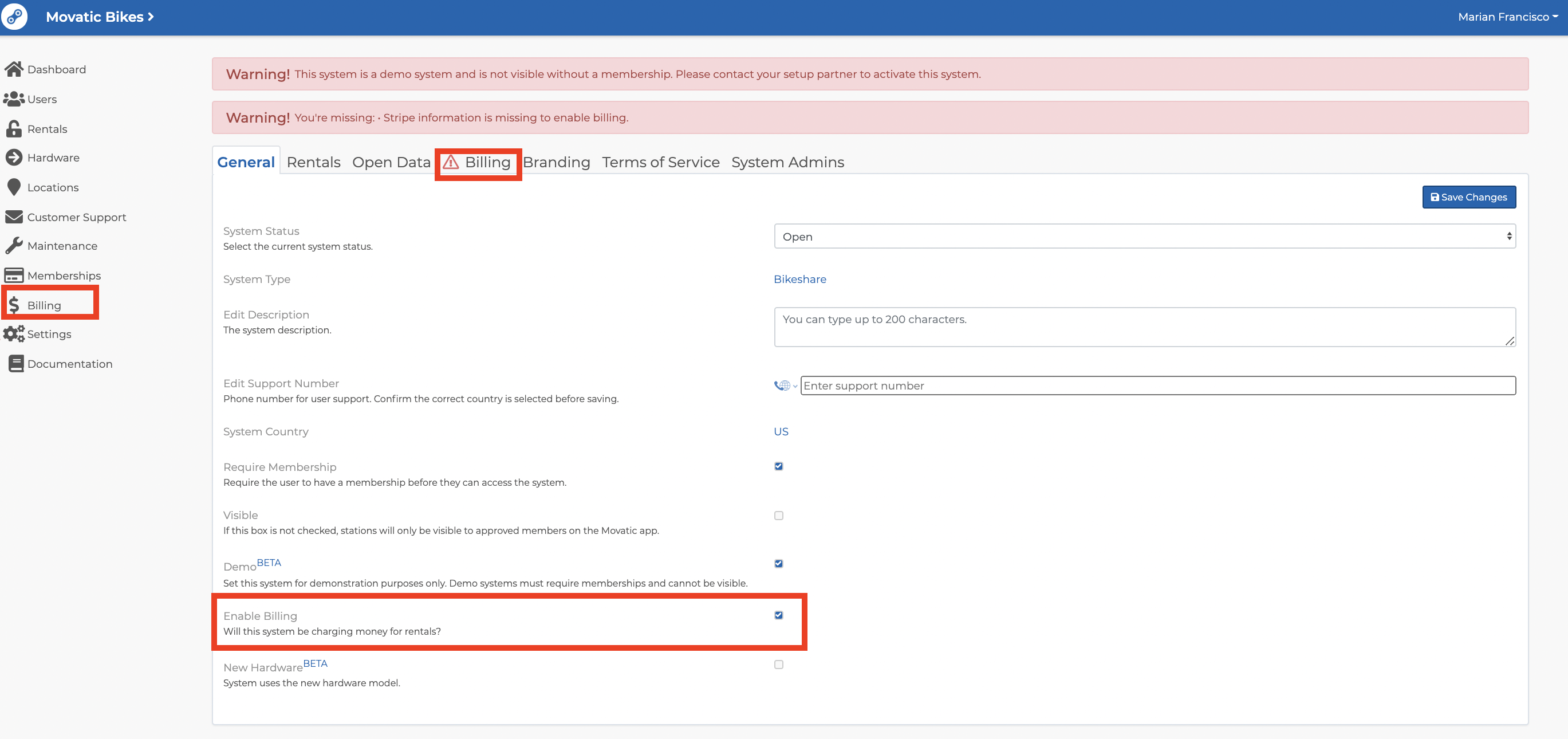Click the Hardware arrow-circle icon
Screen dimensions: 1568x739
[x=14, y=158]
